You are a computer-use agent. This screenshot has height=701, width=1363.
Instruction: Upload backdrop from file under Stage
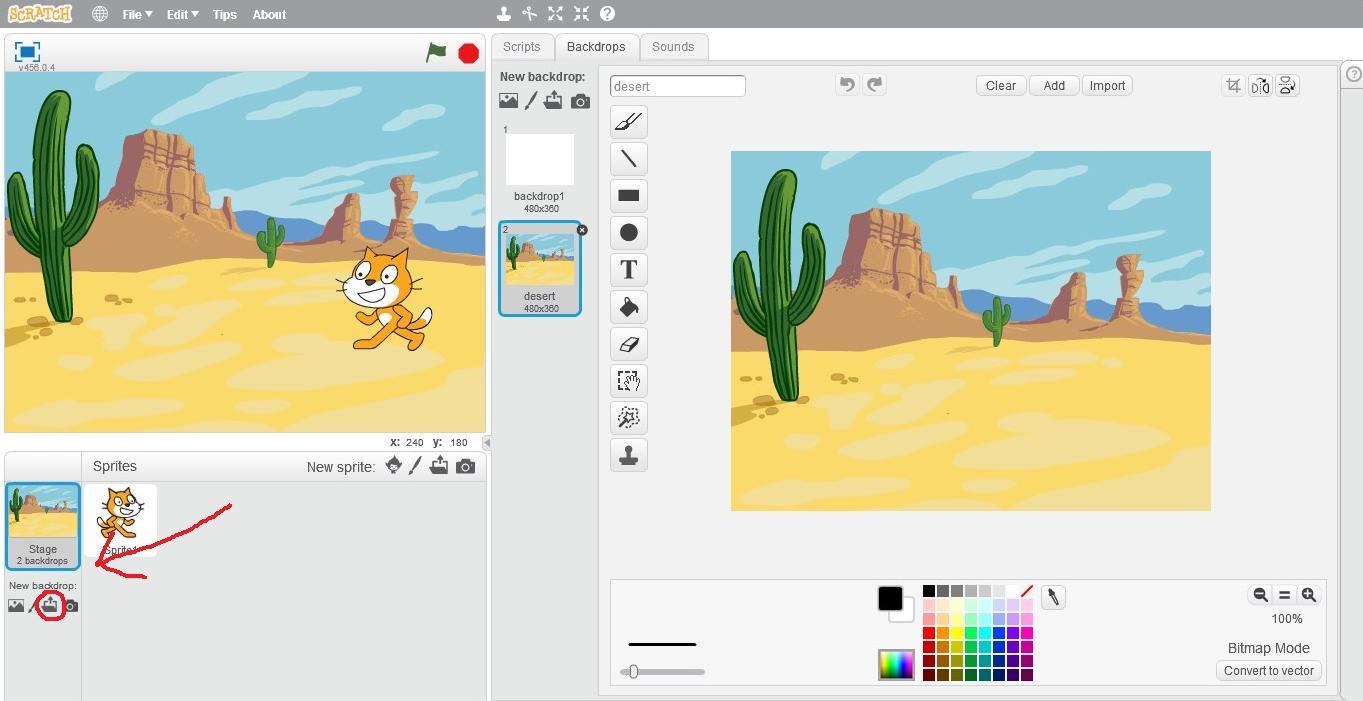pos(50,605)
